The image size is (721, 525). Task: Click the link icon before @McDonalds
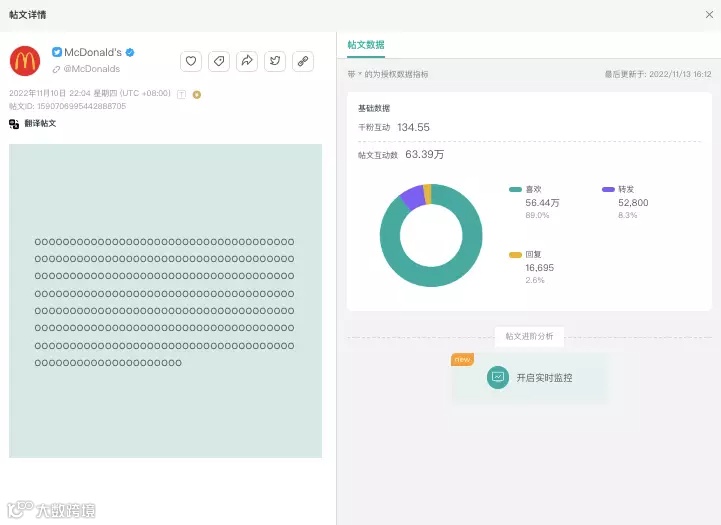tap(56, 69)
